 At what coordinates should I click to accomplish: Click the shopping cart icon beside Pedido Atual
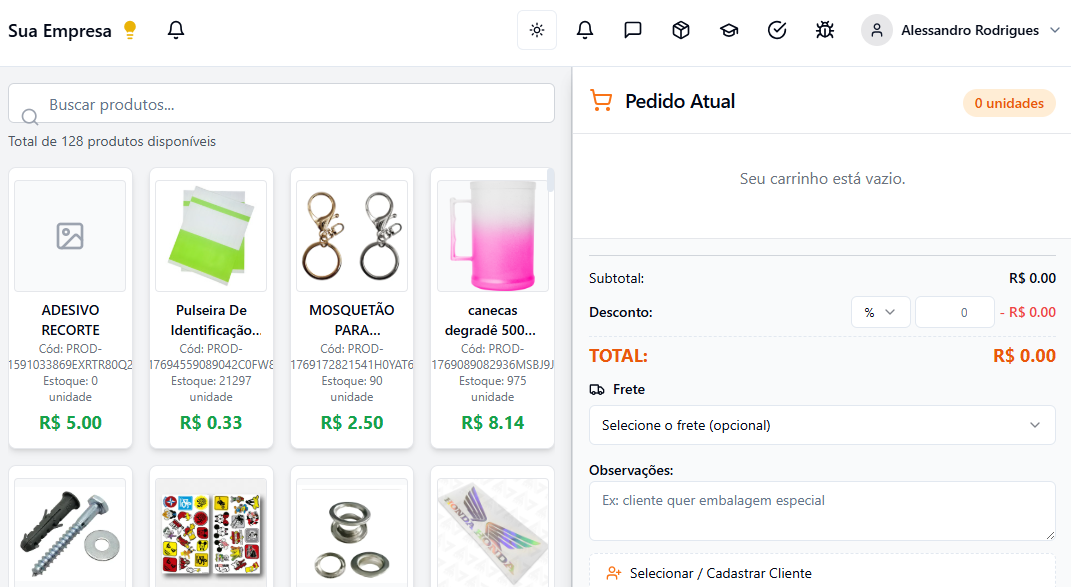pyautogui.click(x=603, y=101)
